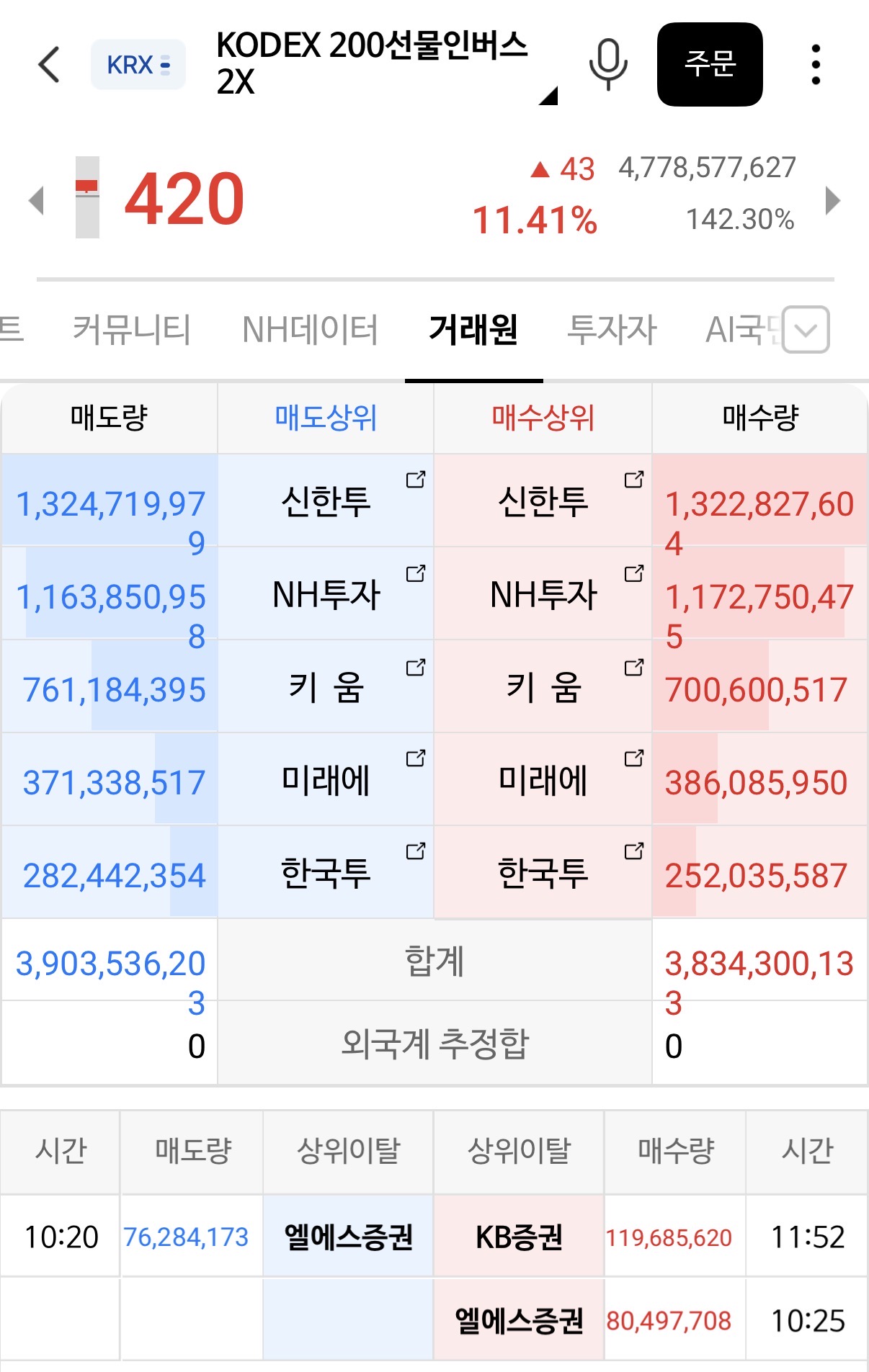Open external link icon for 신한투 buyer

click(x=633, y=480)
